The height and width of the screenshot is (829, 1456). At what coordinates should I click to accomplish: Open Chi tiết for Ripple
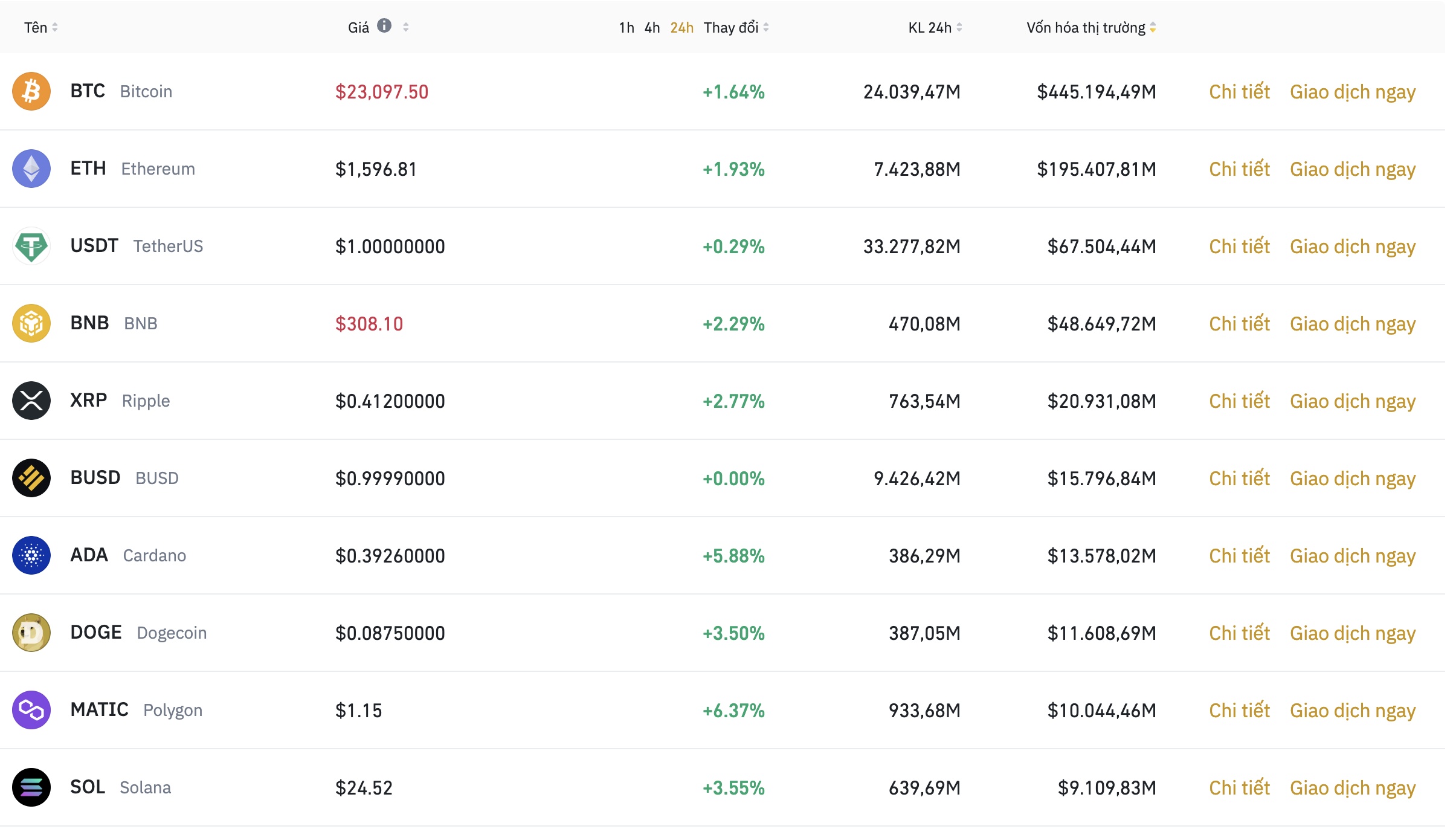pos(1240,401)
